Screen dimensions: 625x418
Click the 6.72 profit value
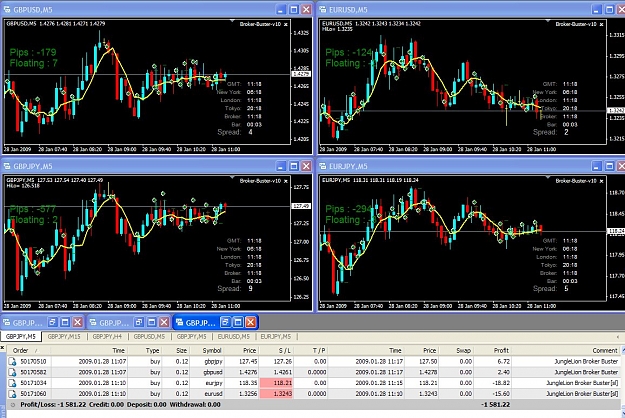(503, 362)
